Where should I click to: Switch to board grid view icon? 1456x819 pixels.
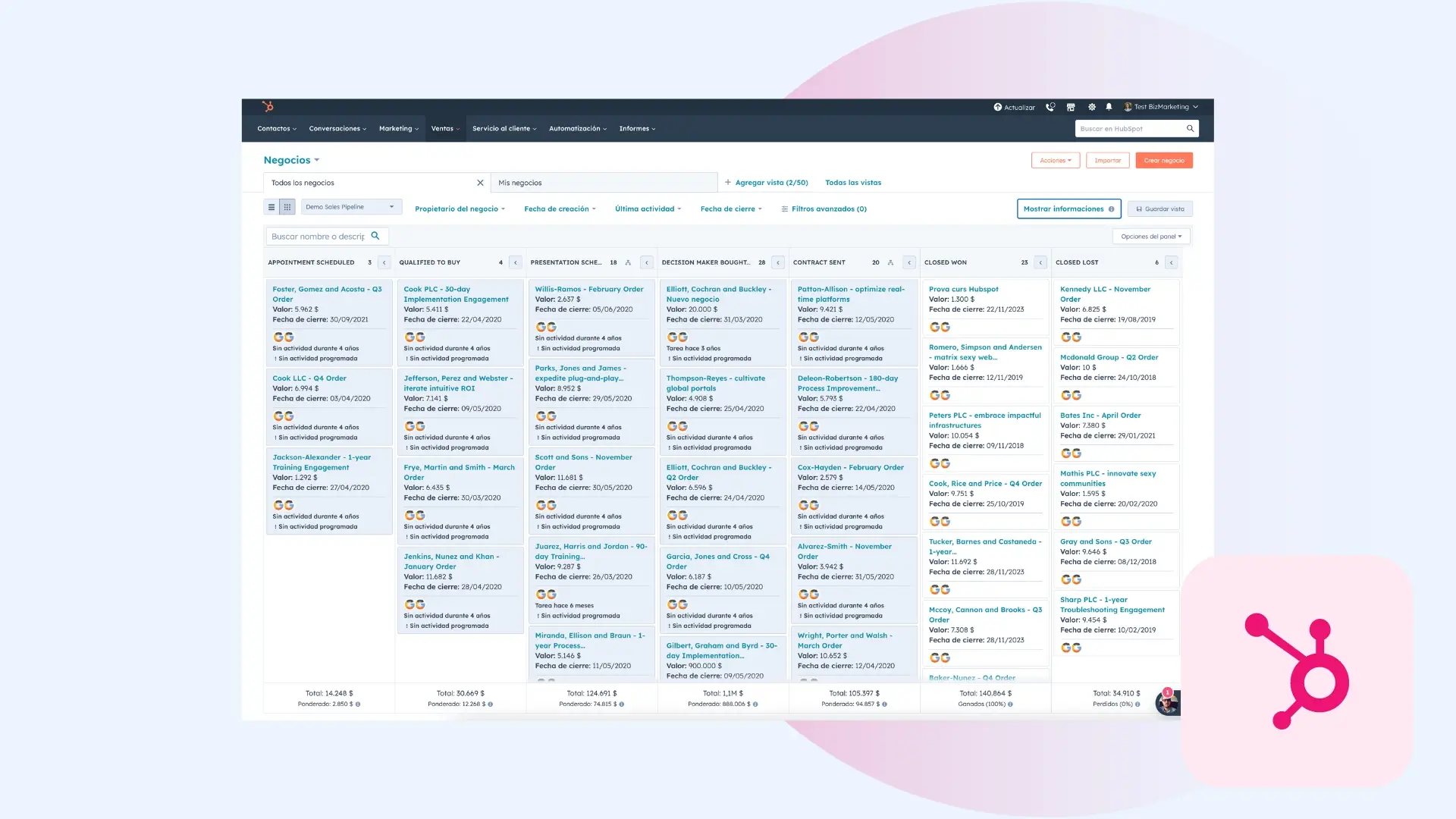(x=287, y=207)
